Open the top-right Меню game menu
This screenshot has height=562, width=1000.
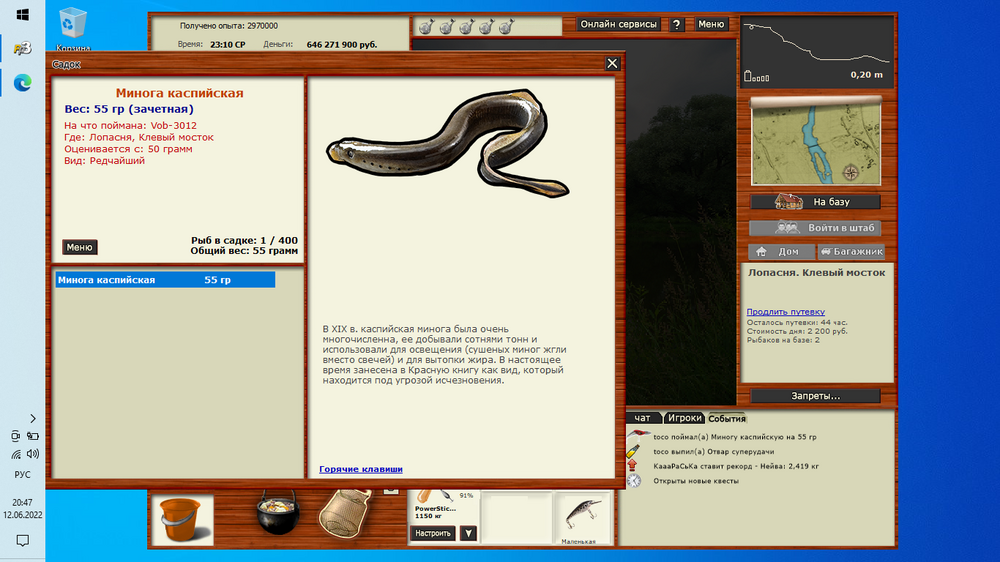click(x=711, y=24)
